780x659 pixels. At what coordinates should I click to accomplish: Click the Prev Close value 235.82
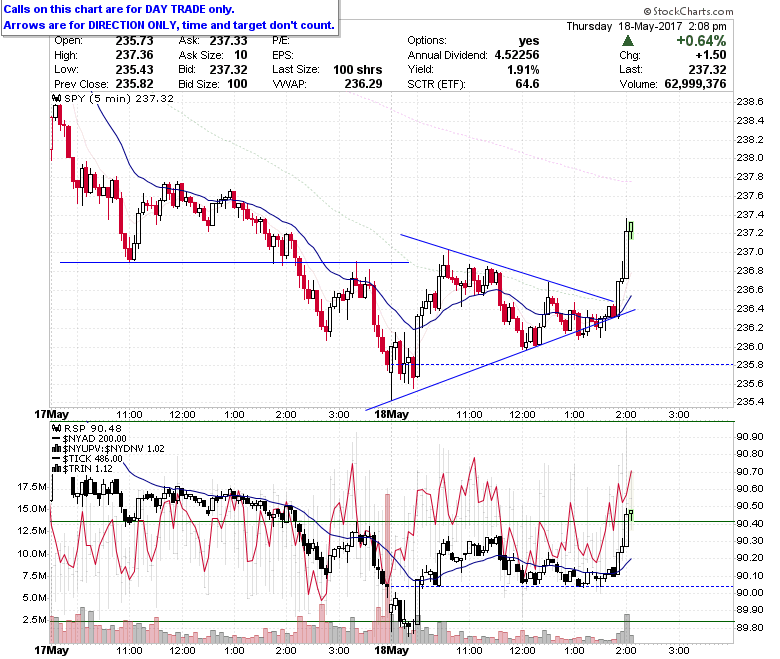pyautogui.click(x=134, y=84)
